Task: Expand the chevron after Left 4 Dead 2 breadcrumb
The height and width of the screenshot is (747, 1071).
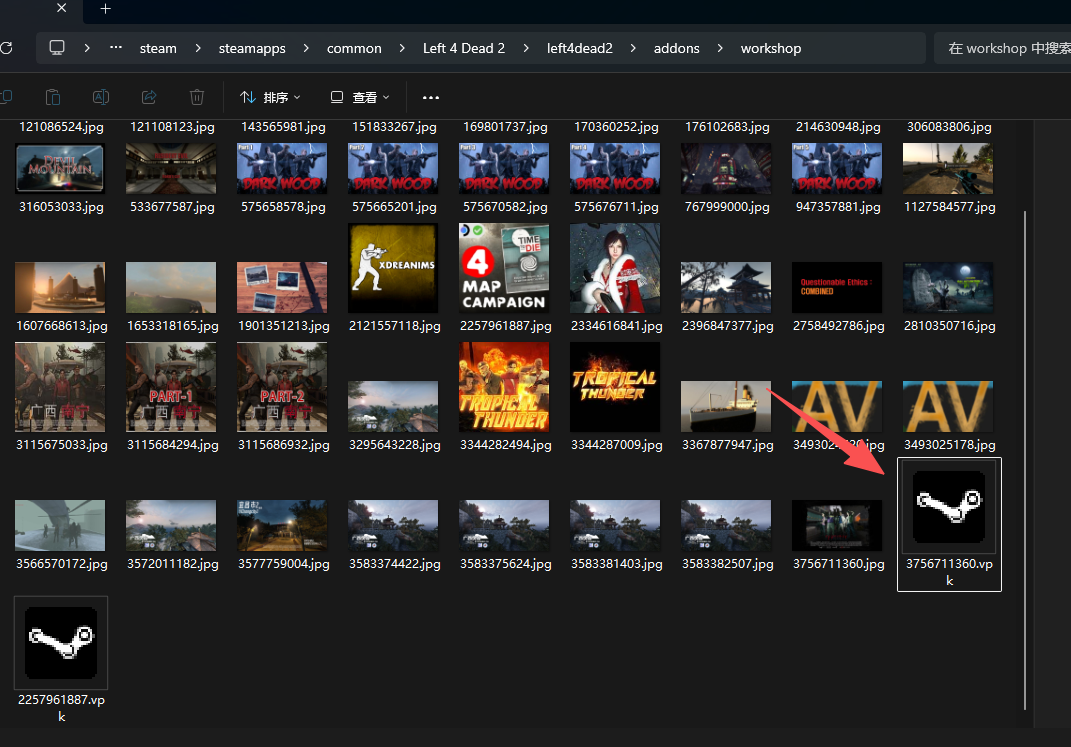Action: point(526,48)
